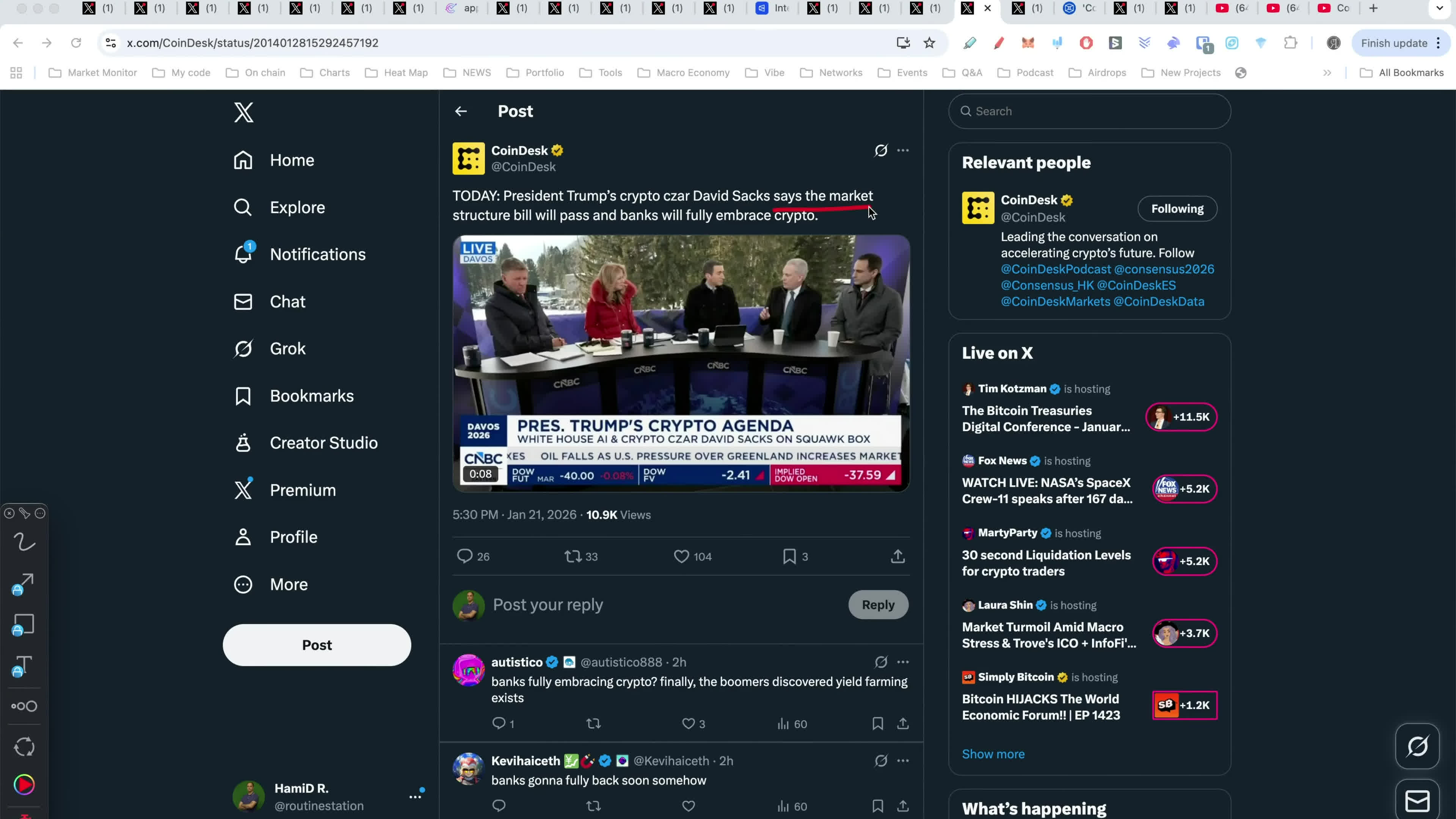This screenshot has width=1456, height=819.
Task: Open the Charts bookmarks folder
Action: [325, 73]
